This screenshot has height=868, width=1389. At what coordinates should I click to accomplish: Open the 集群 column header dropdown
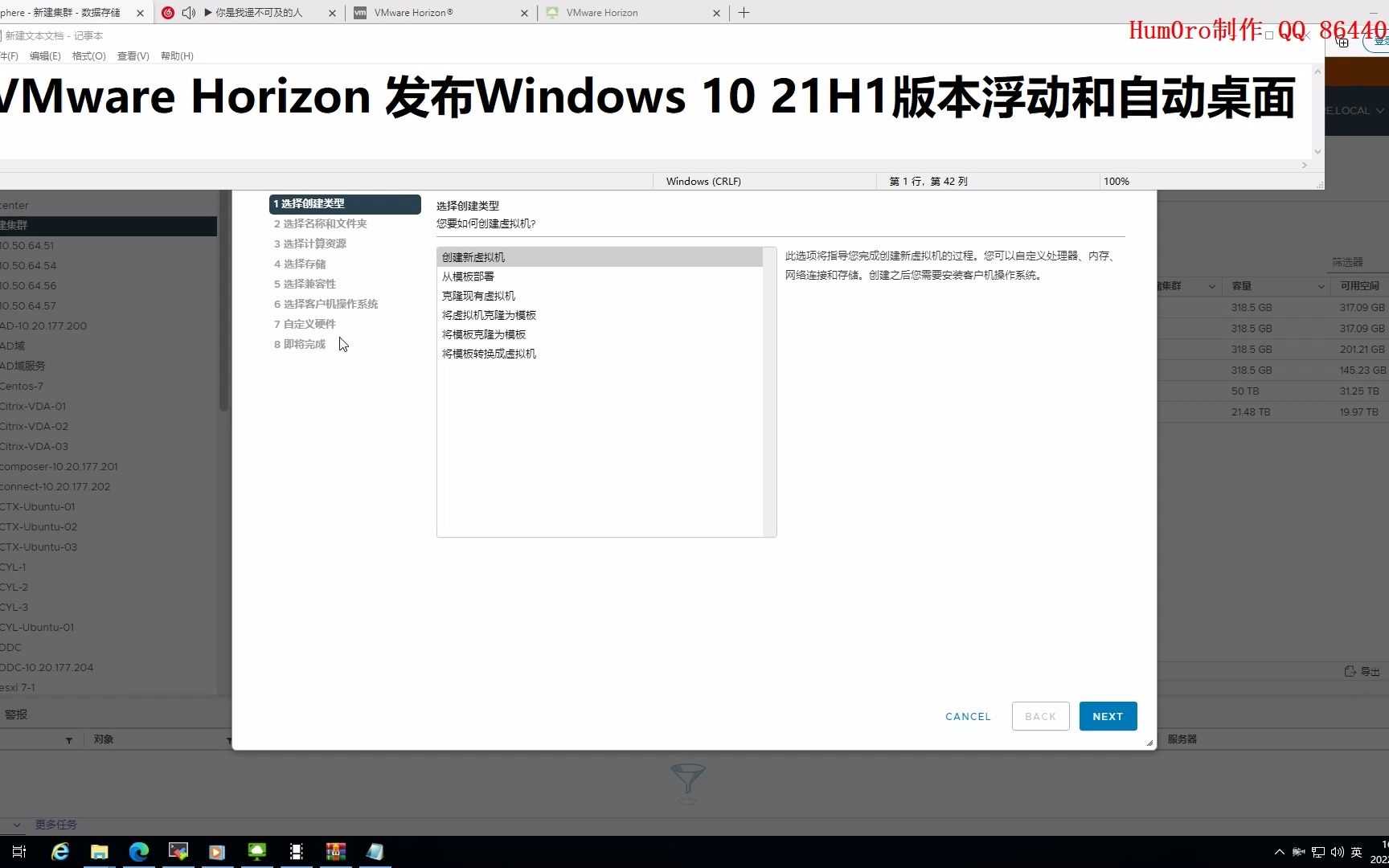[x=1211, y=287]
